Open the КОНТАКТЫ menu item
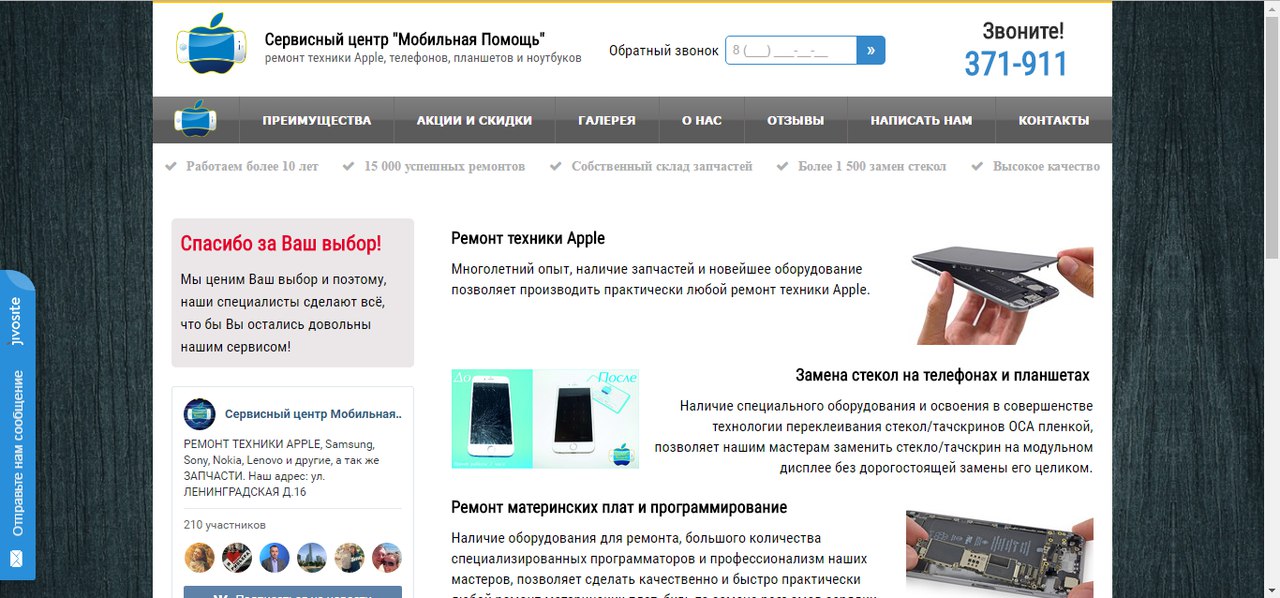Viewport: 1280px width, 598px height. pyautogui.click(x=1054, y=120)
